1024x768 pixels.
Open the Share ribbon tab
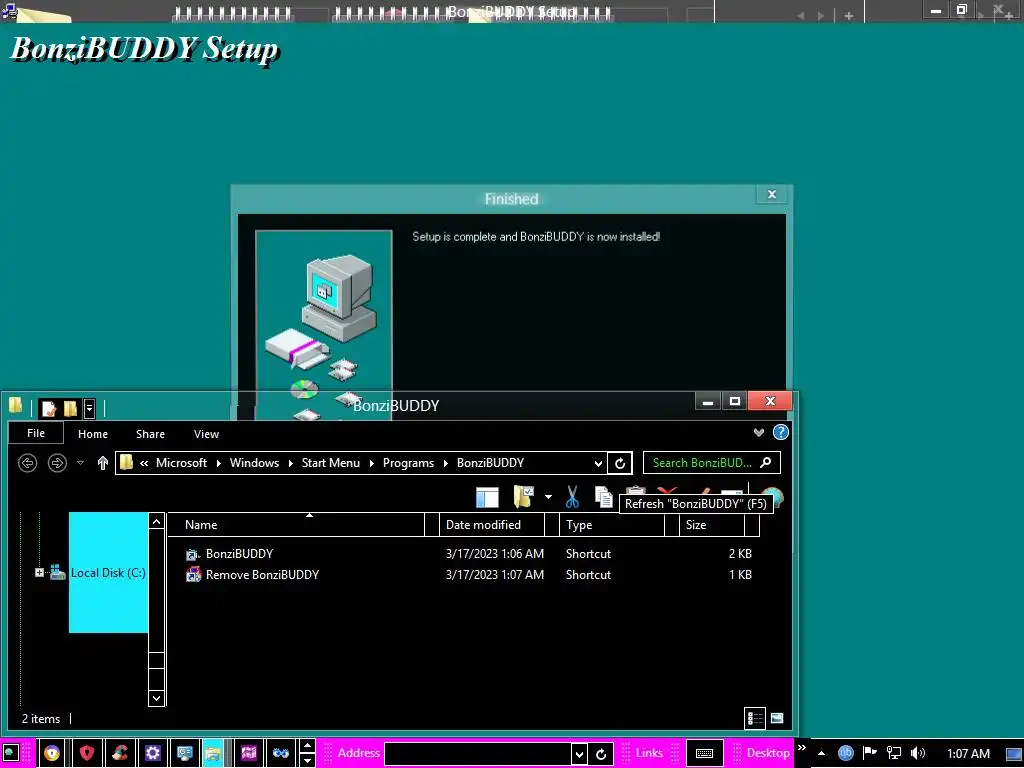[x=150, y=434]
